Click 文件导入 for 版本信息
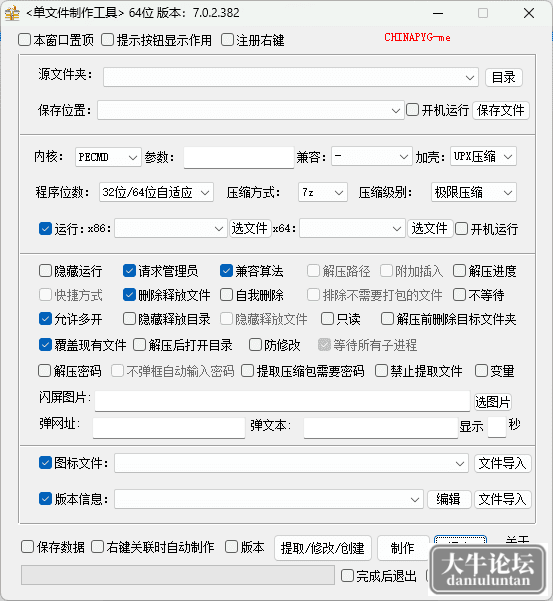This screenshot has height=601, width=553. pos(503,499)
